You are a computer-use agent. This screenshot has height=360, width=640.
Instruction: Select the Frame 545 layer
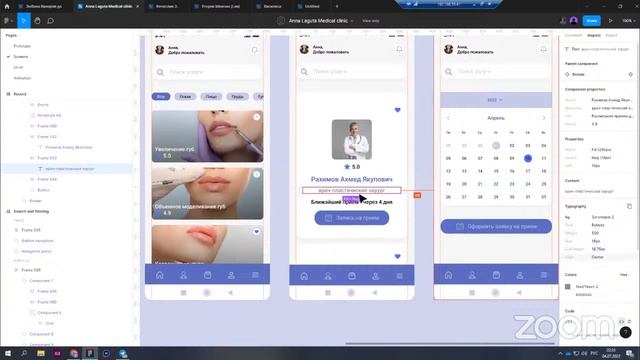[31, 230]
